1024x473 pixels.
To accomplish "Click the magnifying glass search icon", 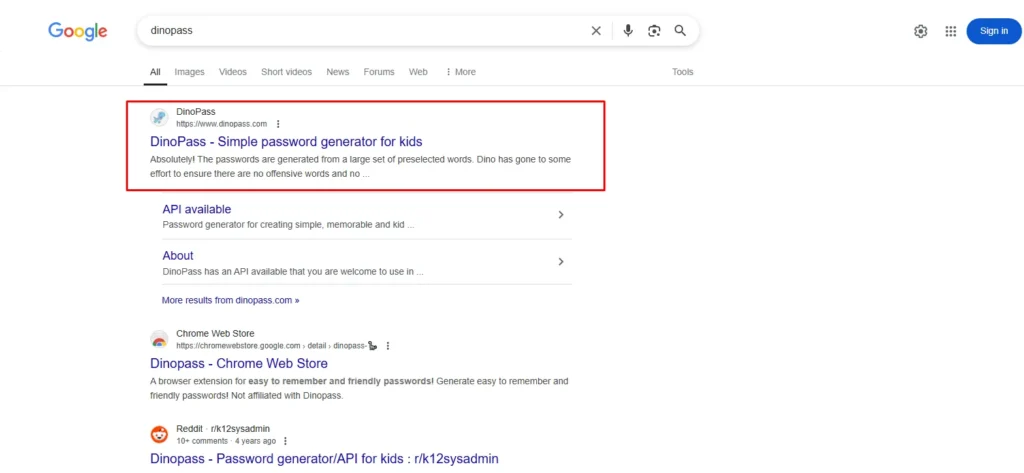I will tap(680, 31).
